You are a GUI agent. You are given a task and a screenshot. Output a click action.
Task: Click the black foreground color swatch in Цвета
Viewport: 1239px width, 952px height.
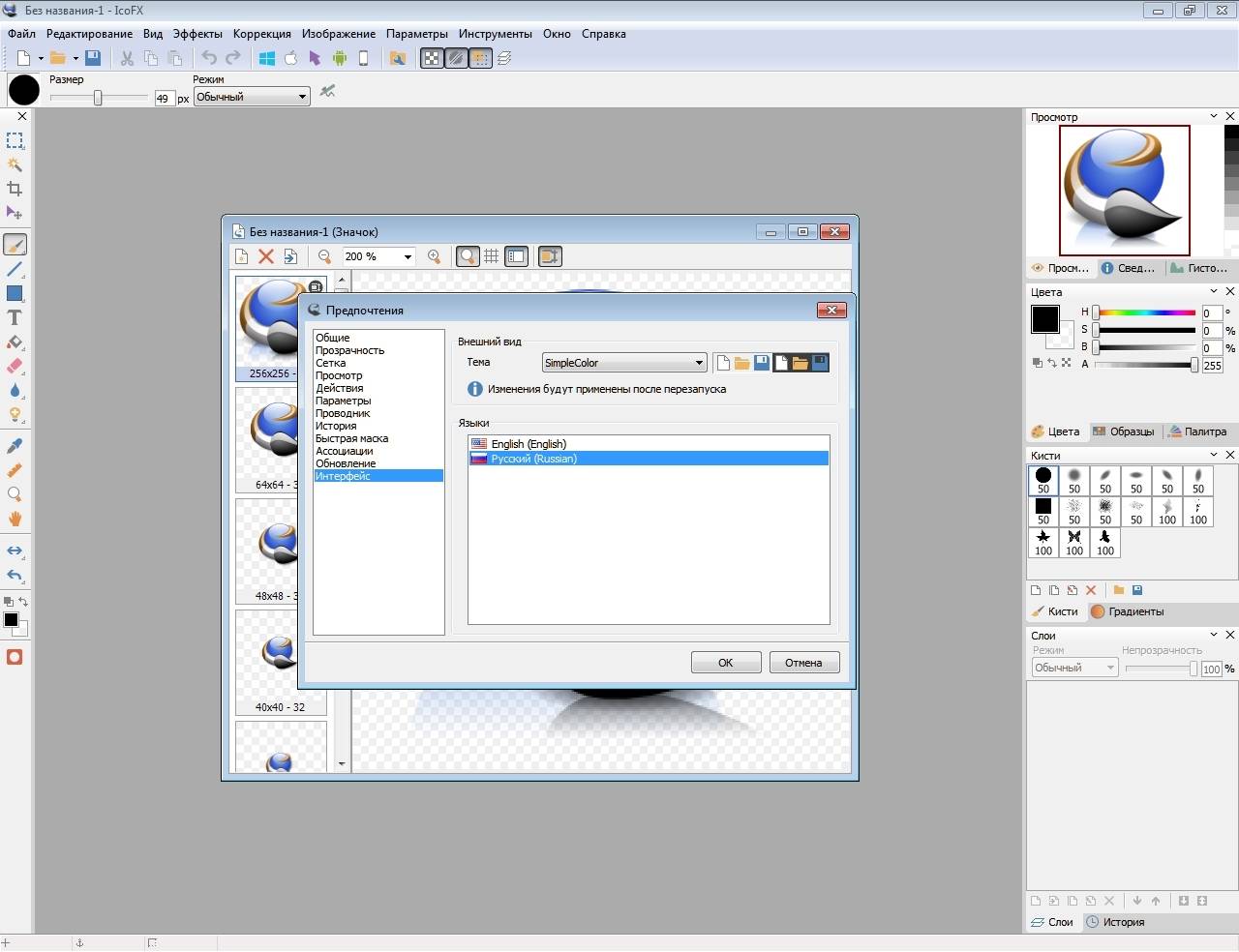(x=1044, y=319)
